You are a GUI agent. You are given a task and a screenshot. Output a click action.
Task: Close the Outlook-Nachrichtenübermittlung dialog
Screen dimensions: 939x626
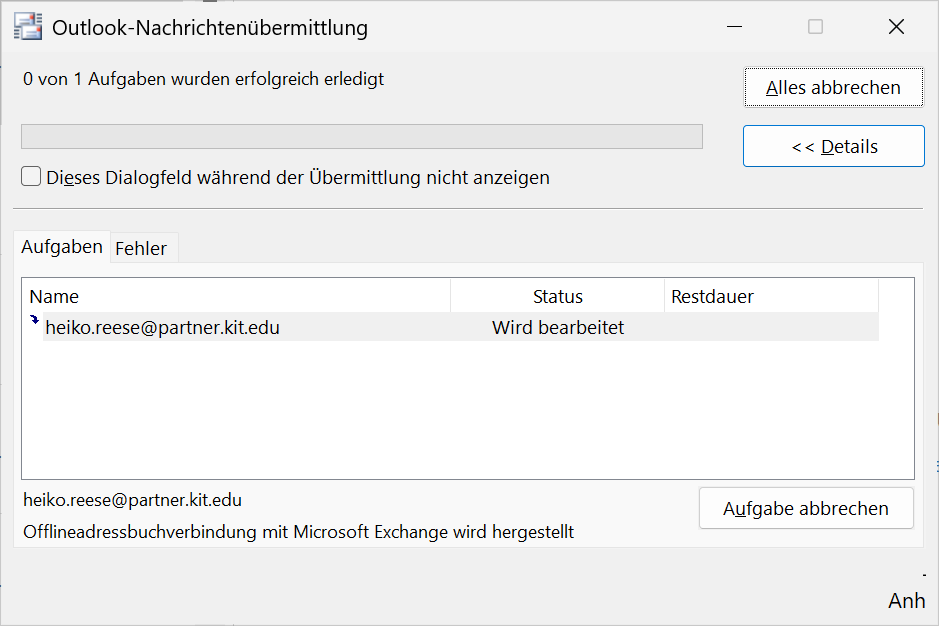(896, 27)
